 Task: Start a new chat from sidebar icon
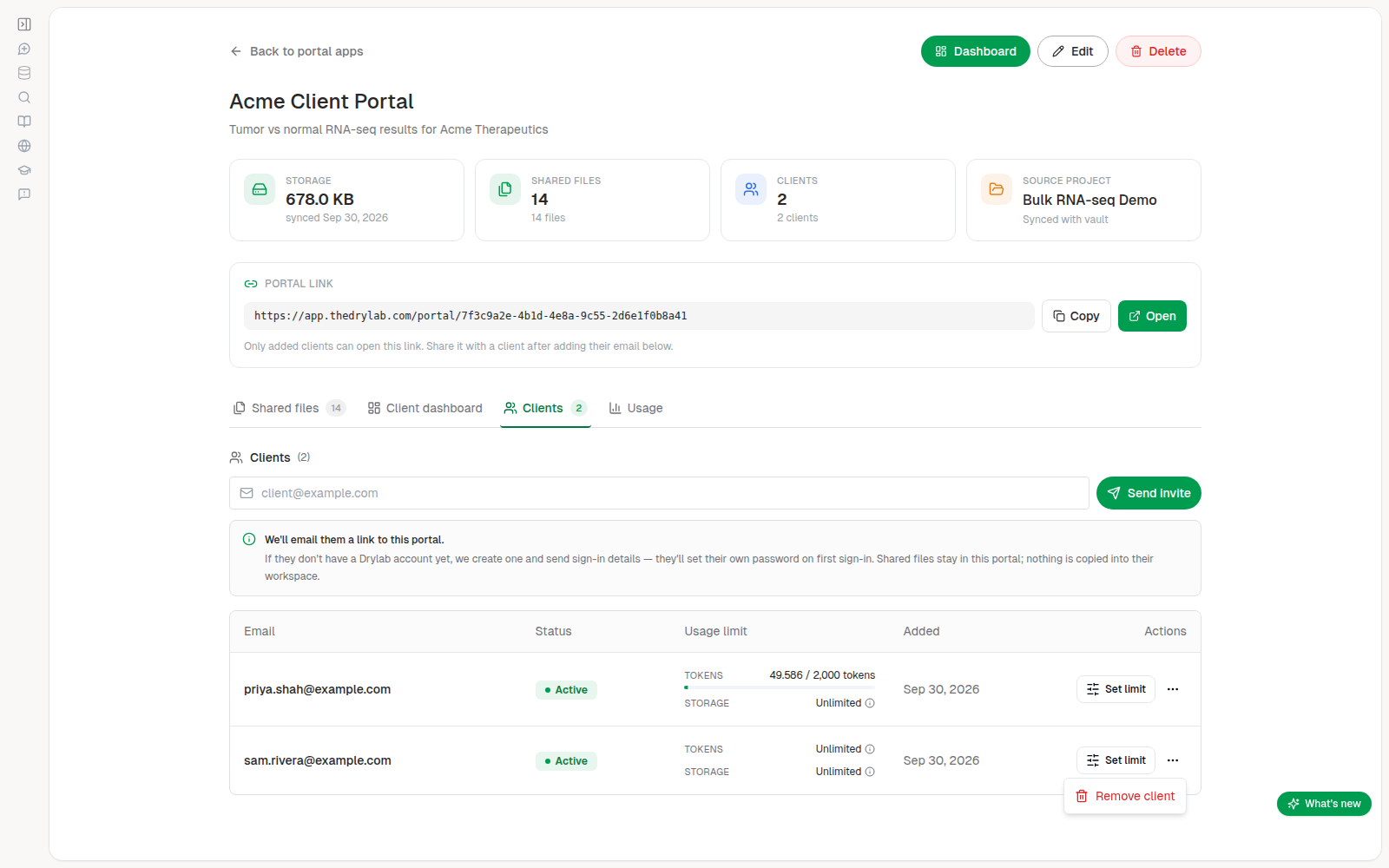click(x=24, y=49)
